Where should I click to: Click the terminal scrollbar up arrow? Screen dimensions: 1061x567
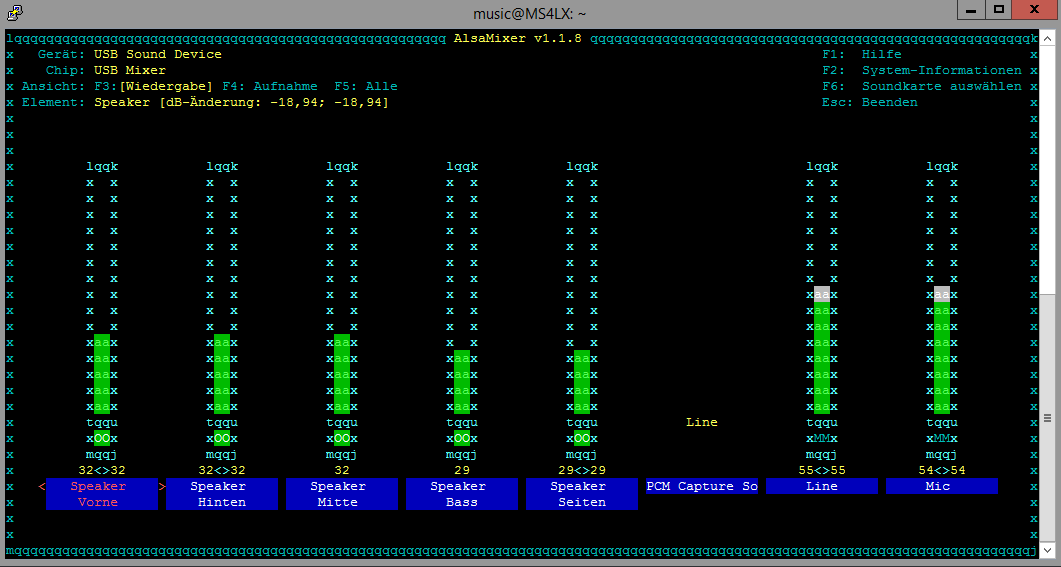click(x=1047, y=38)
